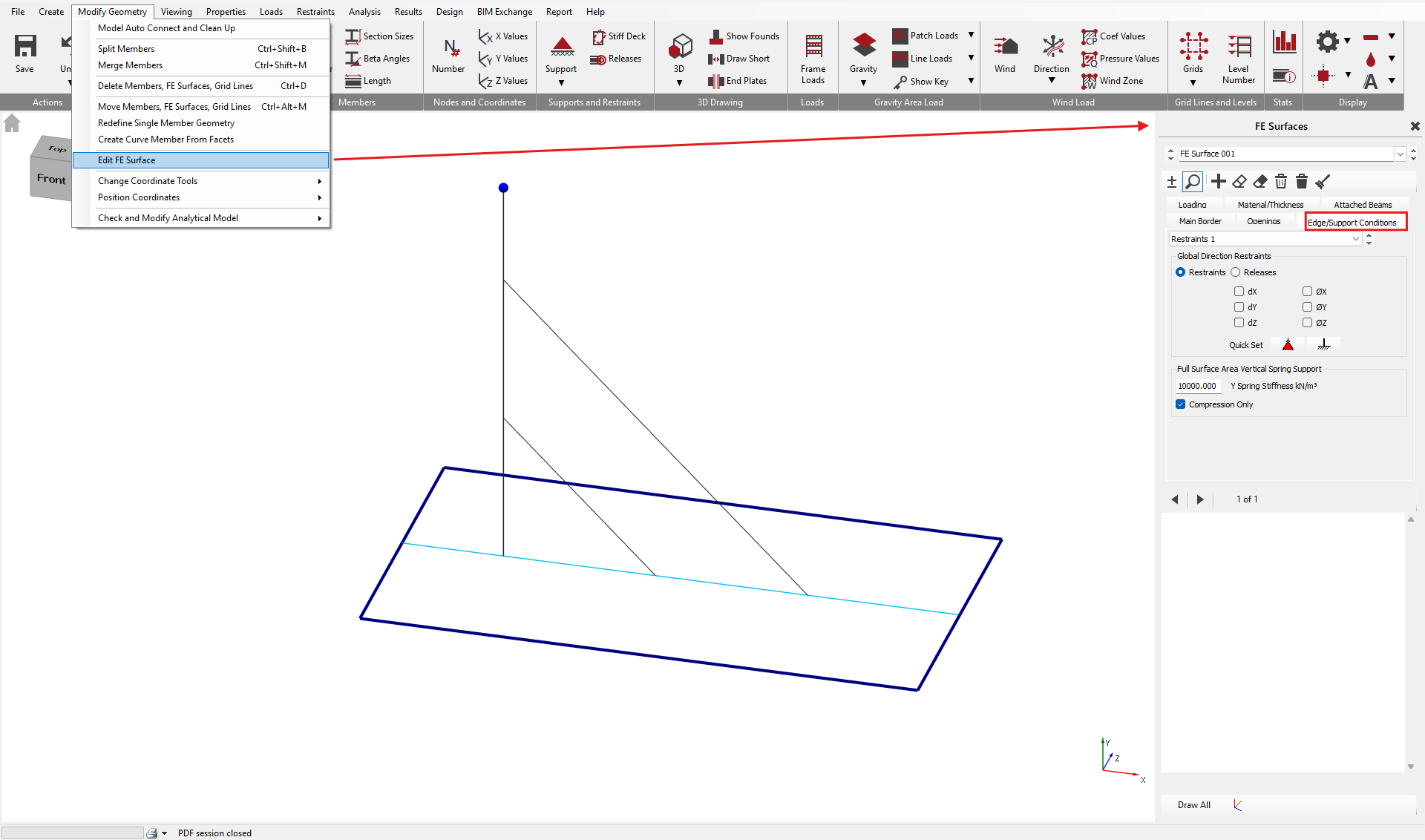
Task: Click the delete FE Surface trash icon
Action: [x=1281, y=181]
